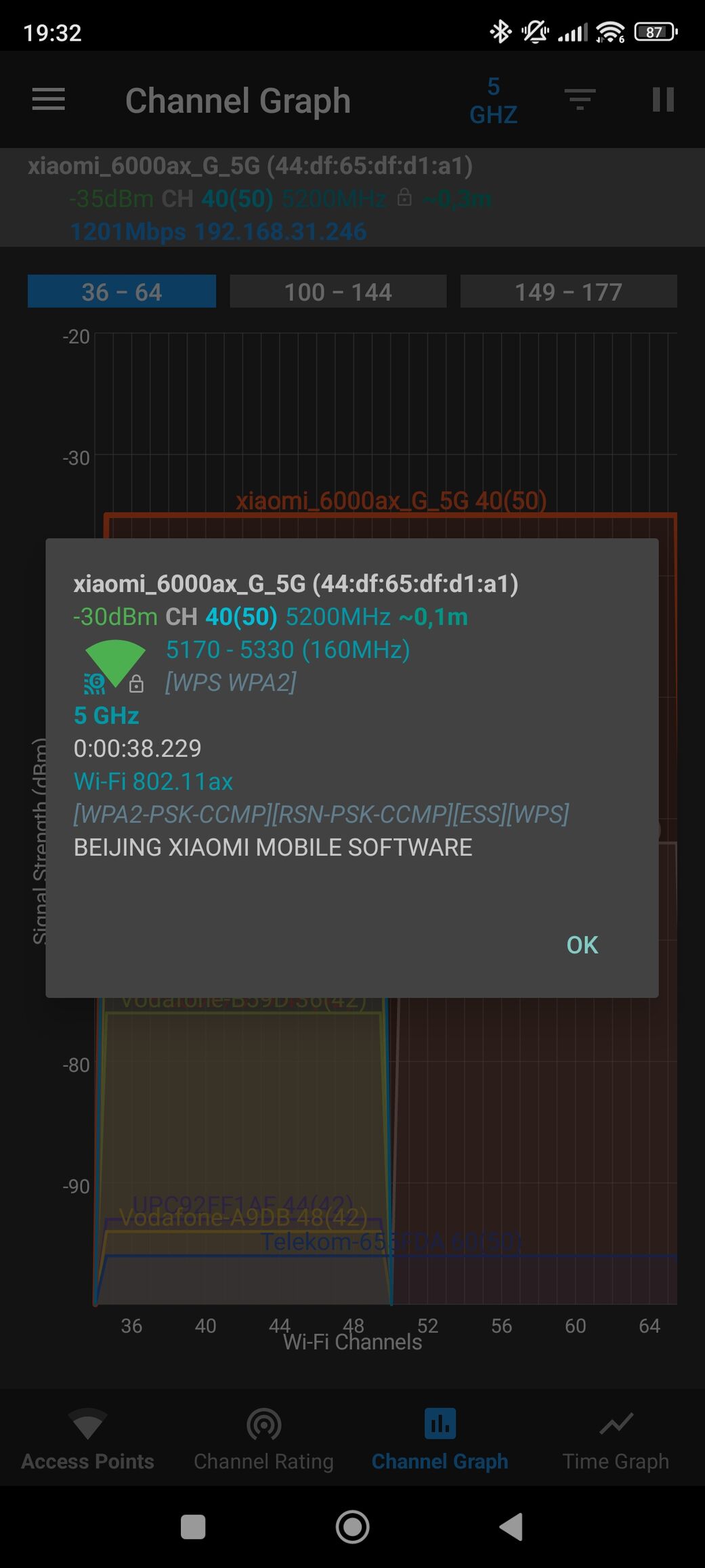Viewport: 705px width, 1568px height.
Task: Open Access Points tab
Action: [88, 1438]
